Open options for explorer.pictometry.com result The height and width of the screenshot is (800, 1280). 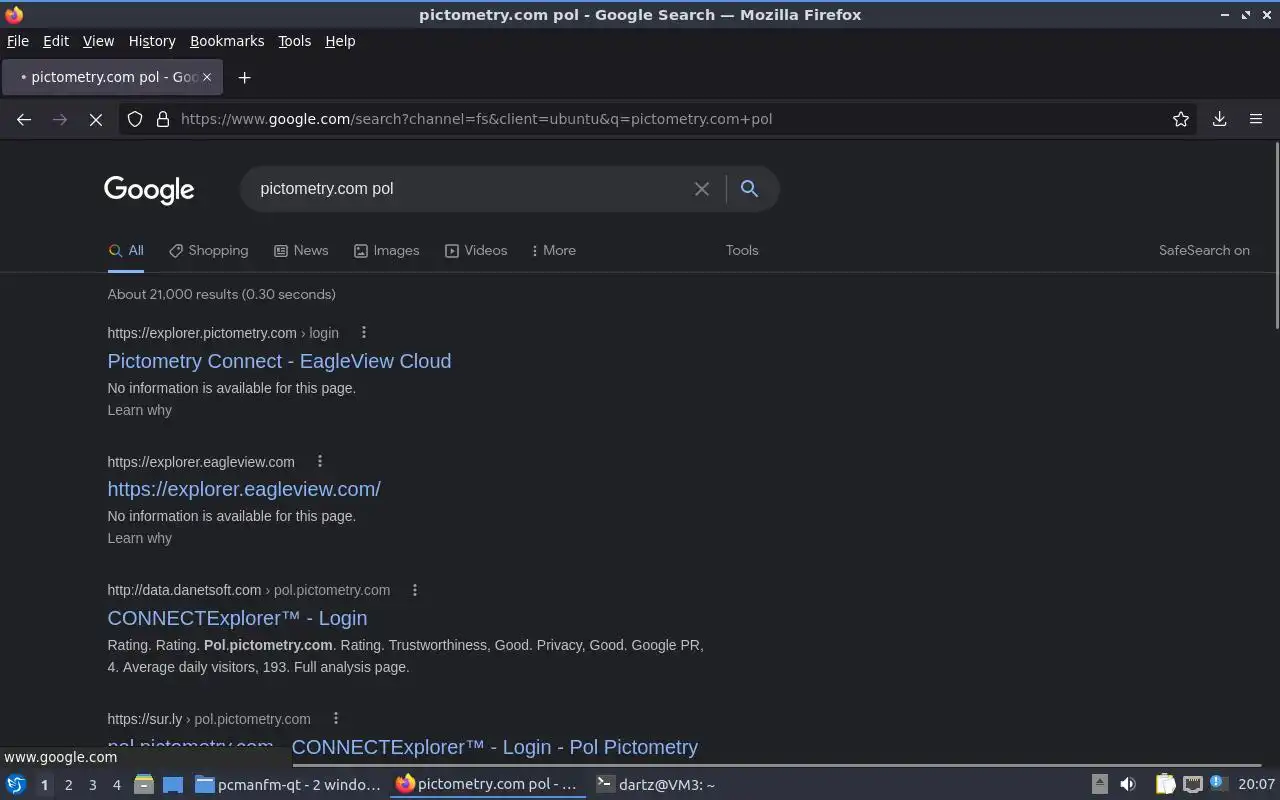point(363,332)
